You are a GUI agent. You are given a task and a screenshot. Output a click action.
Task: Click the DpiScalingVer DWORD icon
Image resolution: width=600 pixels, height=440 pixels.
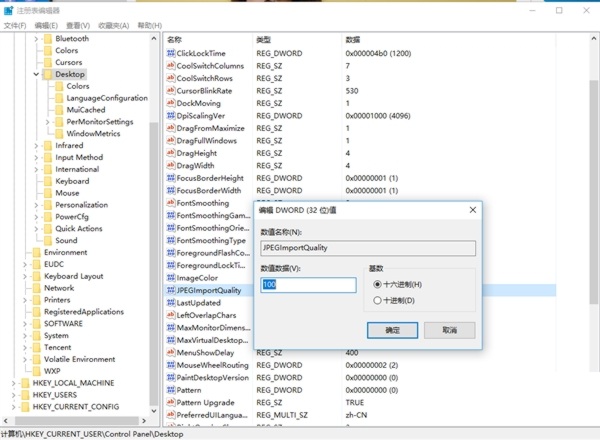click(x=171, y=116)
